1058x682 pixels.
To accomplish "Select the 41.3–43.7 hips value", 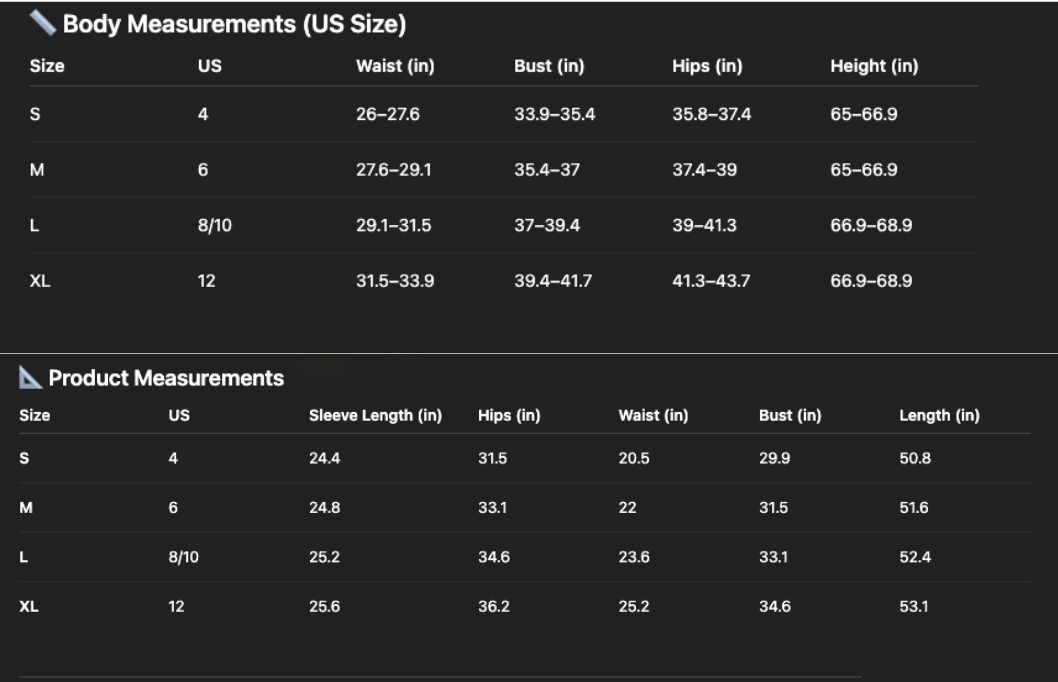I will (710, 281).
